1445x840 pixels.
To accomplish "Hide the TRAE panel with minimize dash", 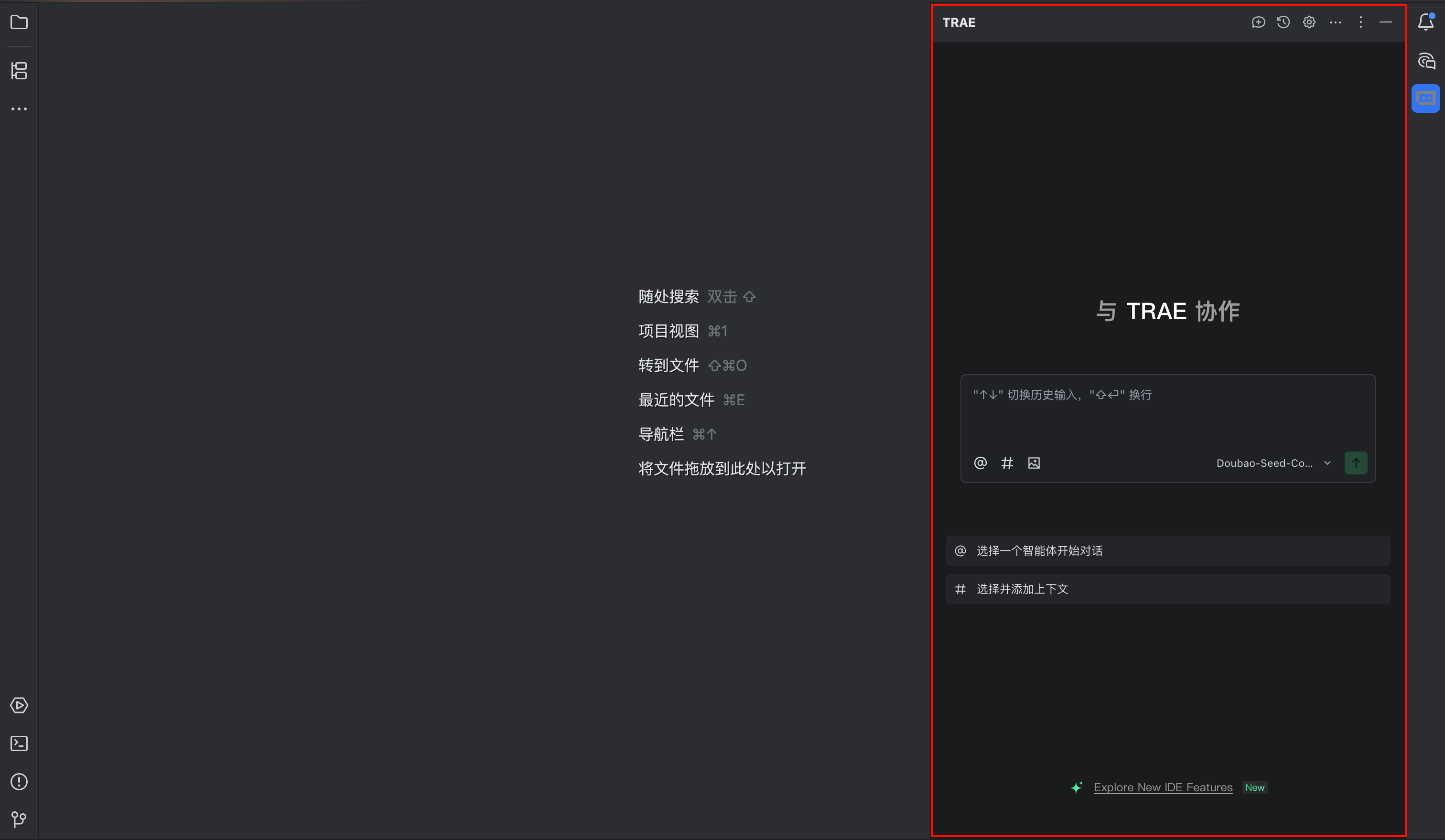I will 1386,22.
